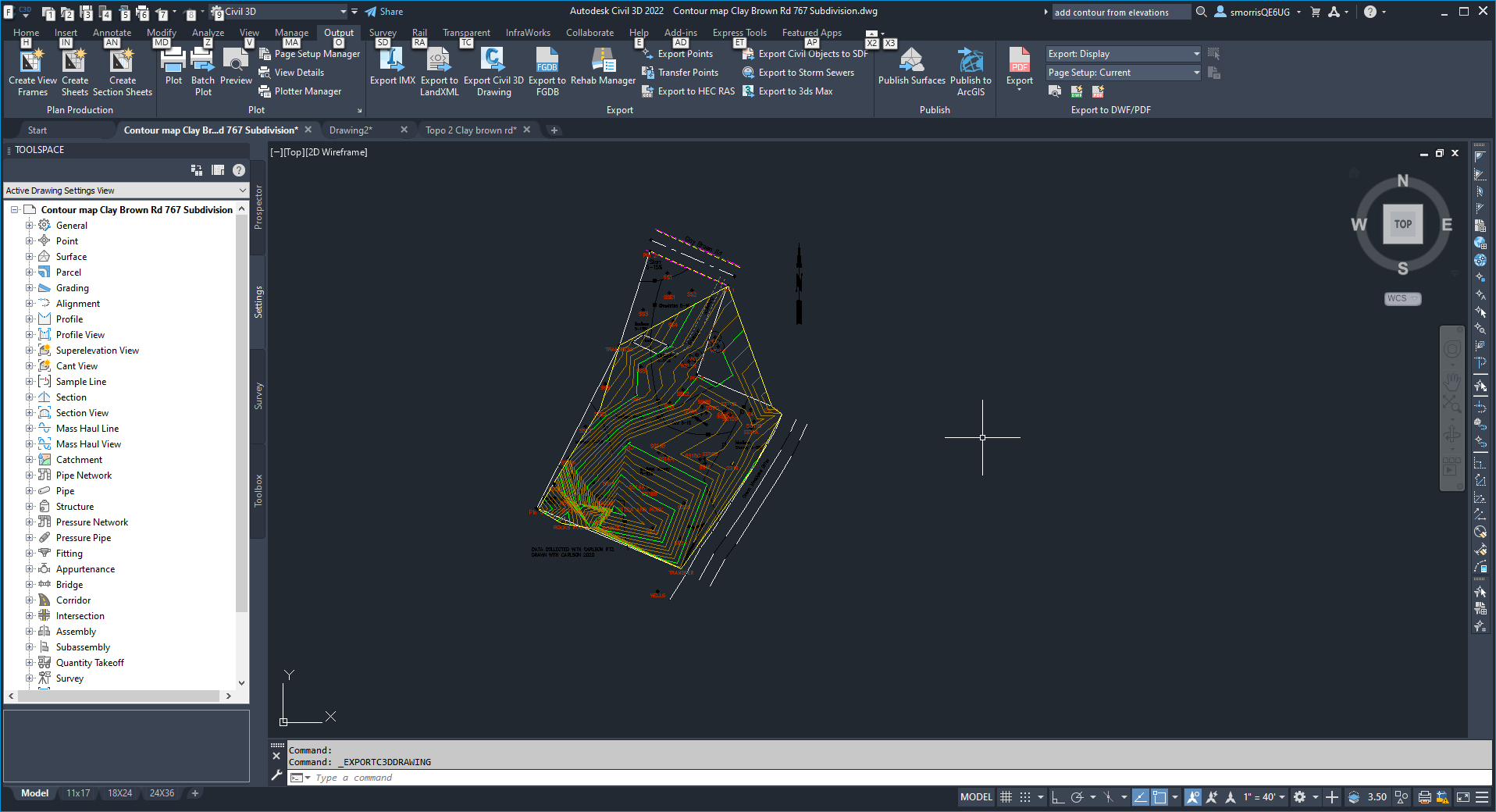Toggle drawing grid display in status bar

pyautogui.click(x=1006, y=797)
